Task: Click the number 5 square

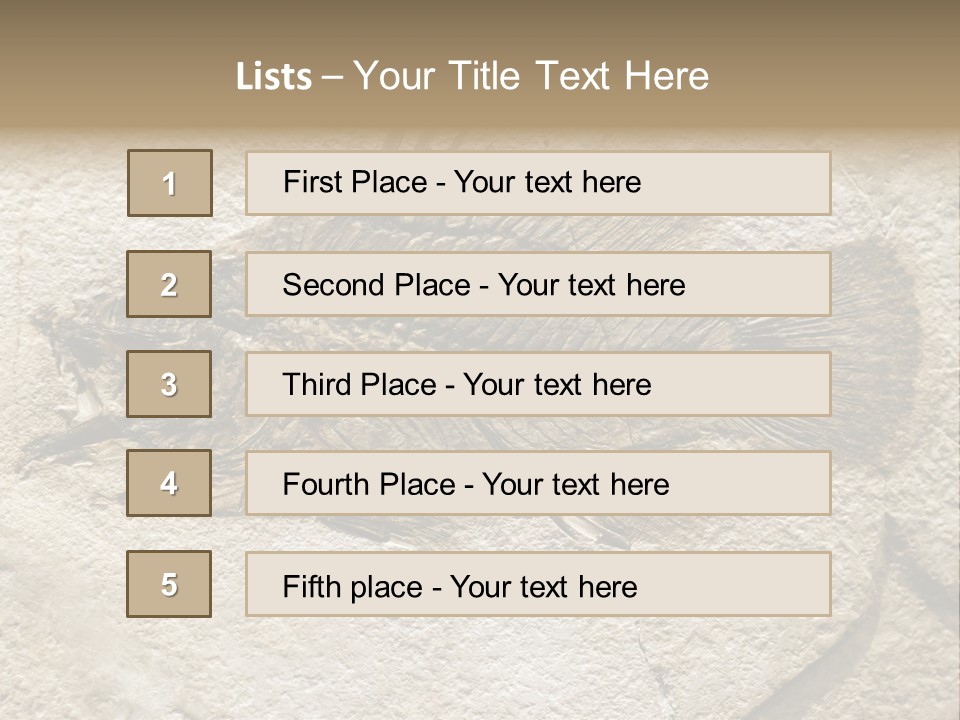Action: coord(169,584)
